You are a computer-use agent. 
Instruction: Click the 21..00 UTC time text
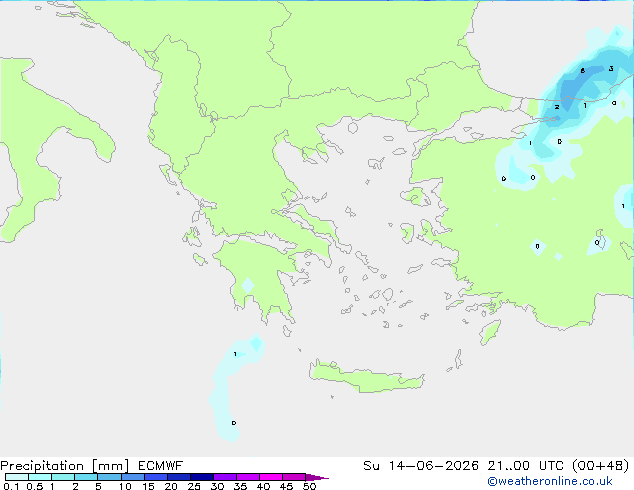click(526, 466)
